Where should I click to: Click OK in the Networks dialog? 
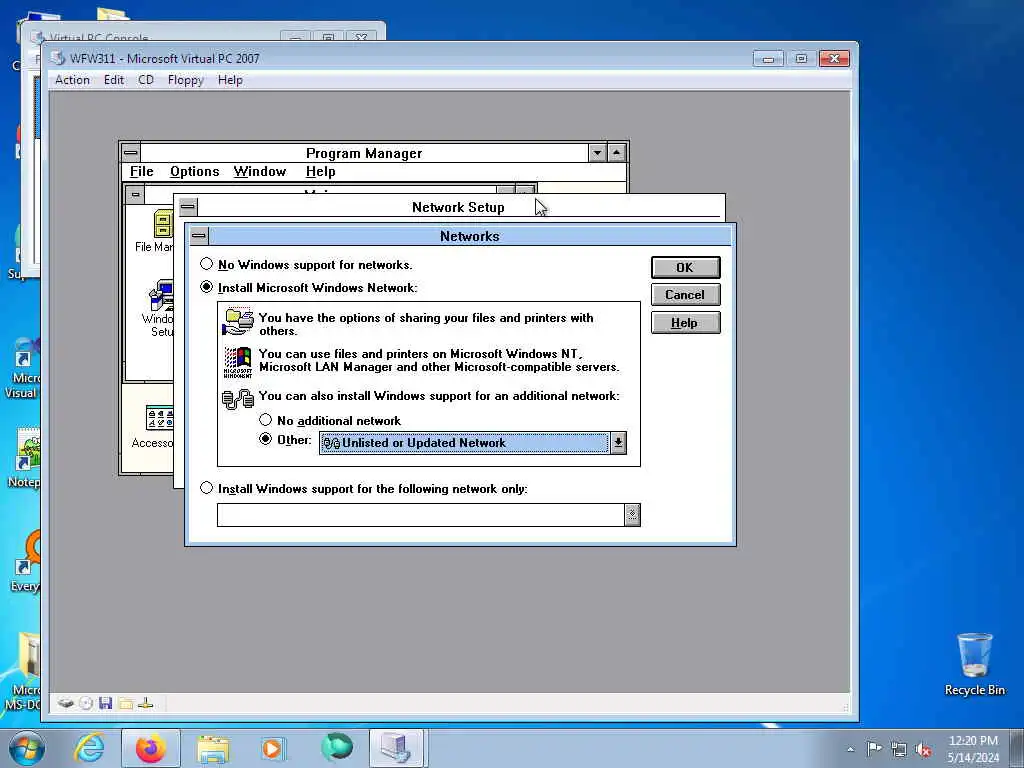point(685,267)
